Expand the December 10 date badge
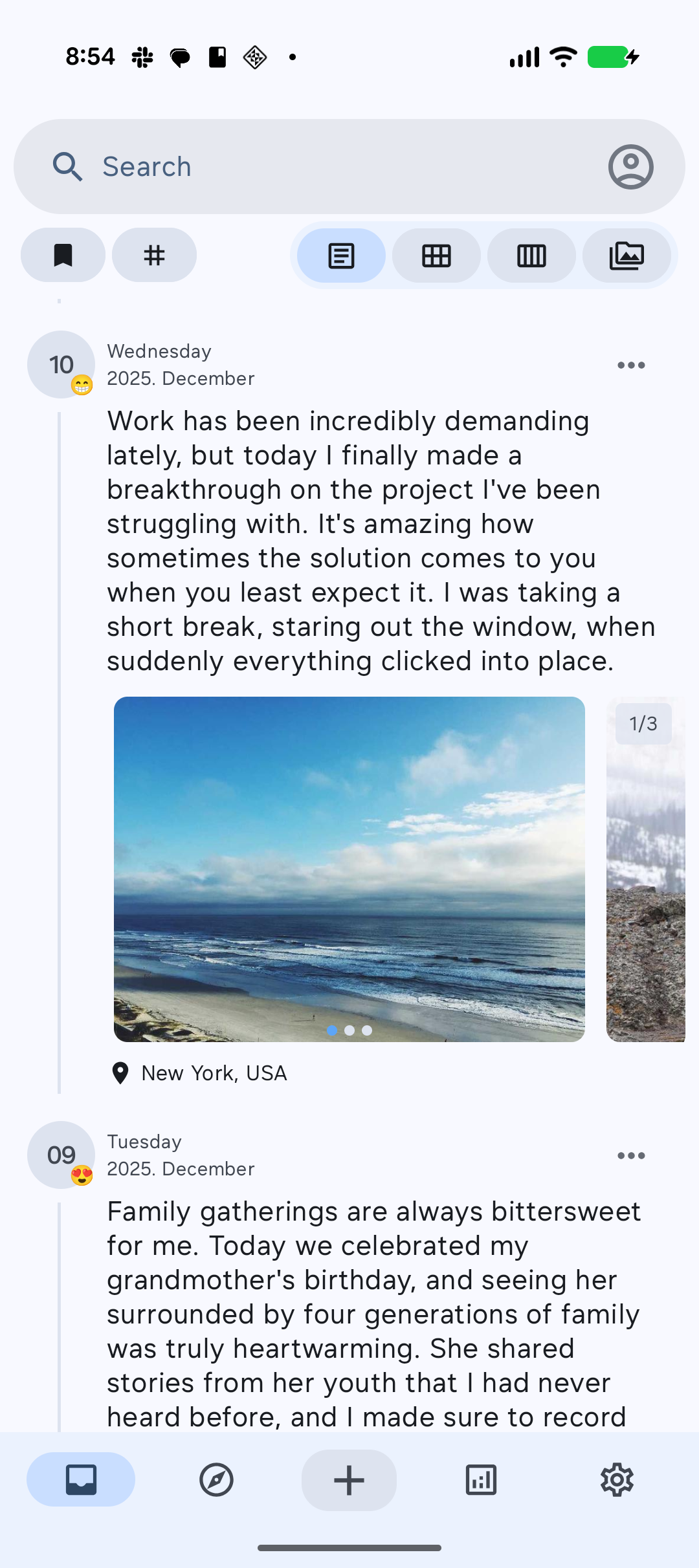The width and height of the screenshot is (699, 1568). 60,364
